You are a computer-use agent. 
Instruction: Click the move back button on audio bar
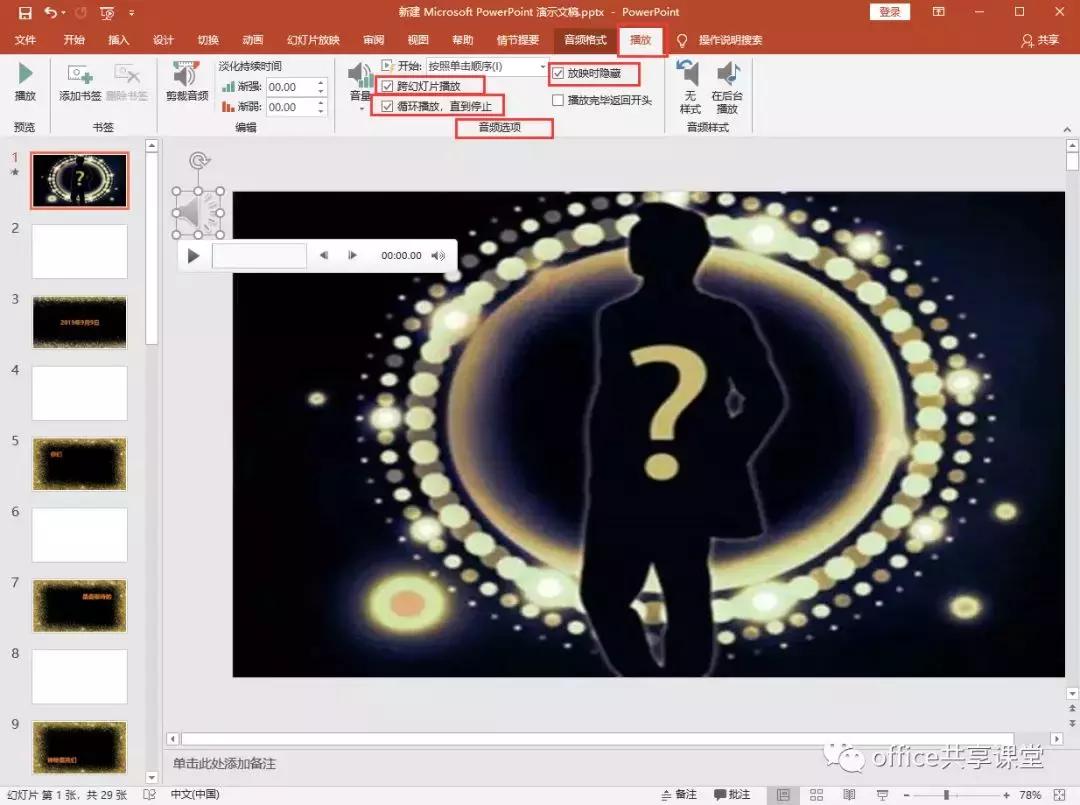(x=324, y=255)
